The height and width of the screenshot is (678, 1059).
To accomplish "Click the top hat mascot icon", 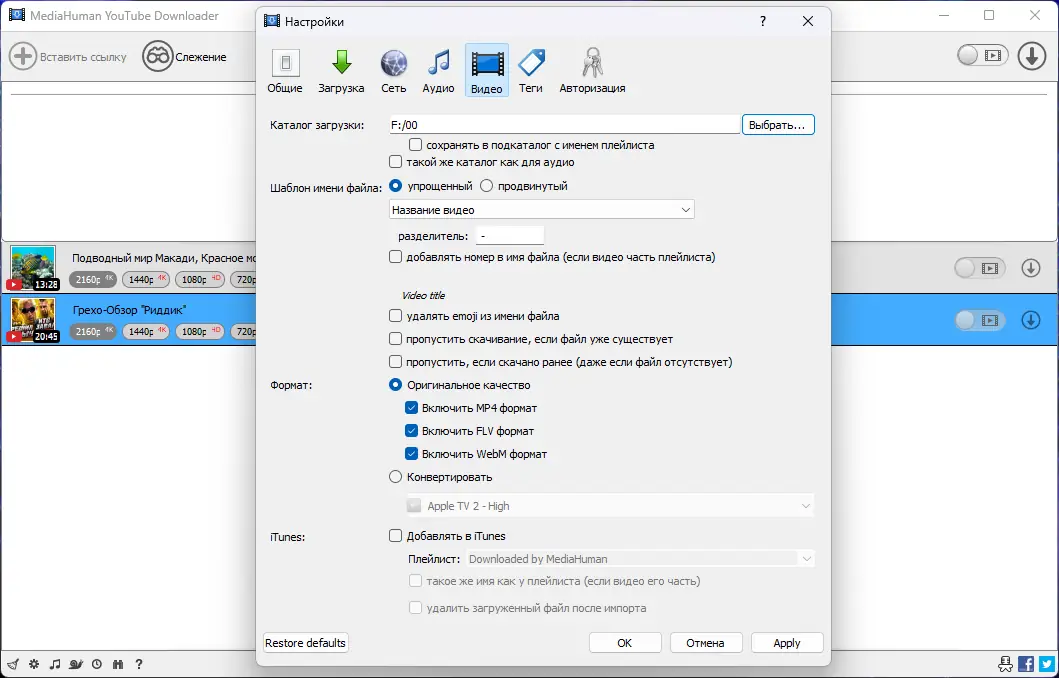I will (x=1005, y=664).
